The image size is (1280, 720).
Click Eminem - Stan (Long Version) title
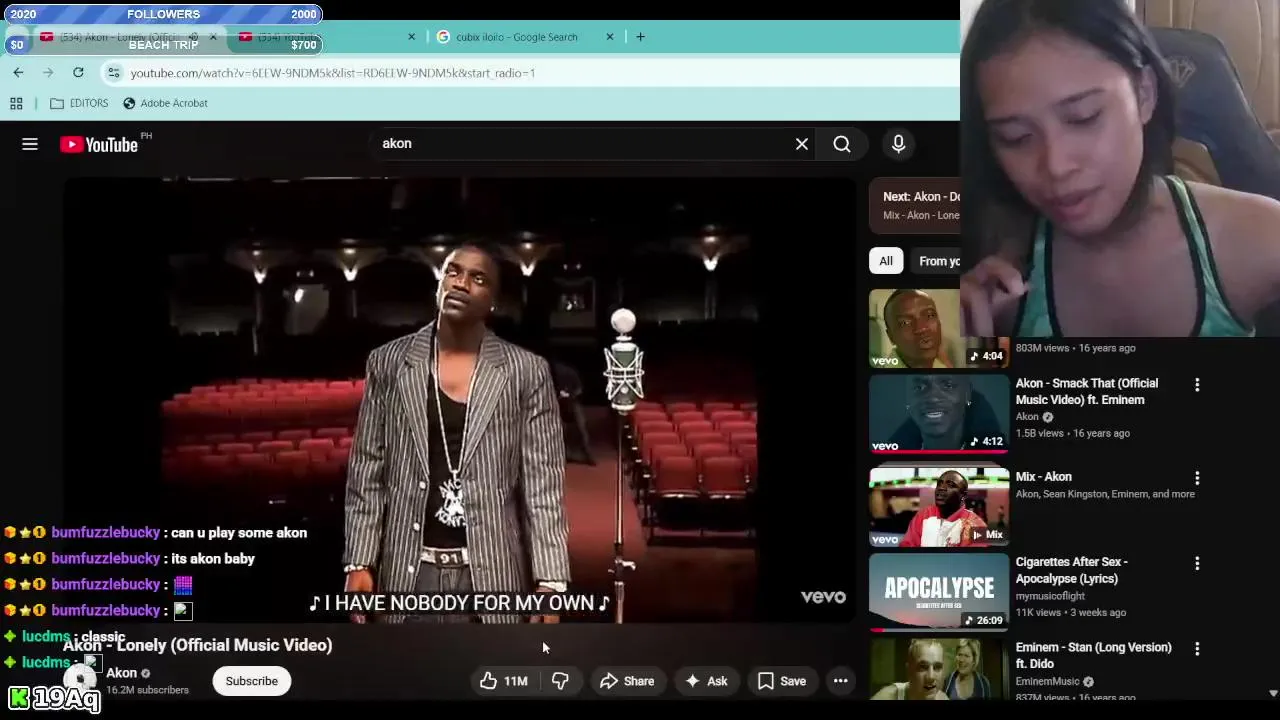click(1093, 655)
